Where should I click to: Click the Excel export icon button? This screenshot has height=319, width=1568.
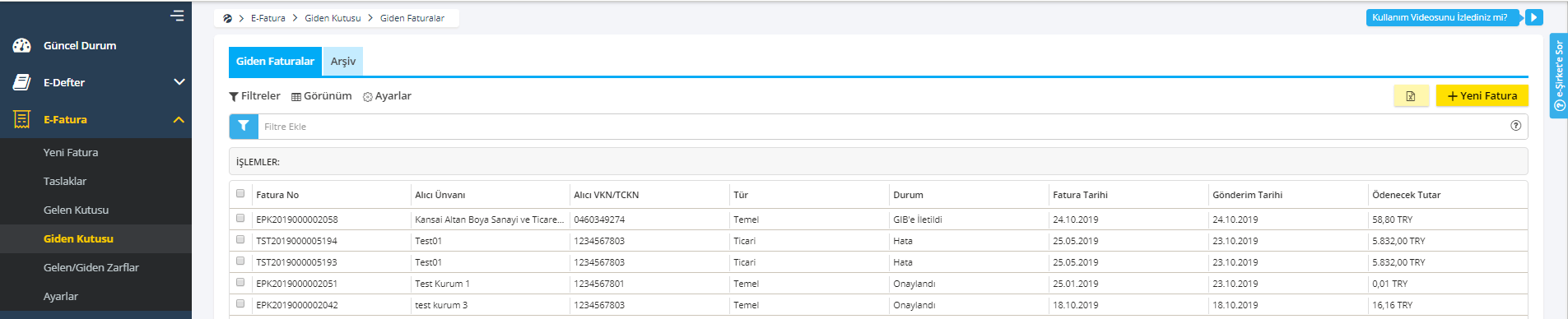click(1411, 96)
